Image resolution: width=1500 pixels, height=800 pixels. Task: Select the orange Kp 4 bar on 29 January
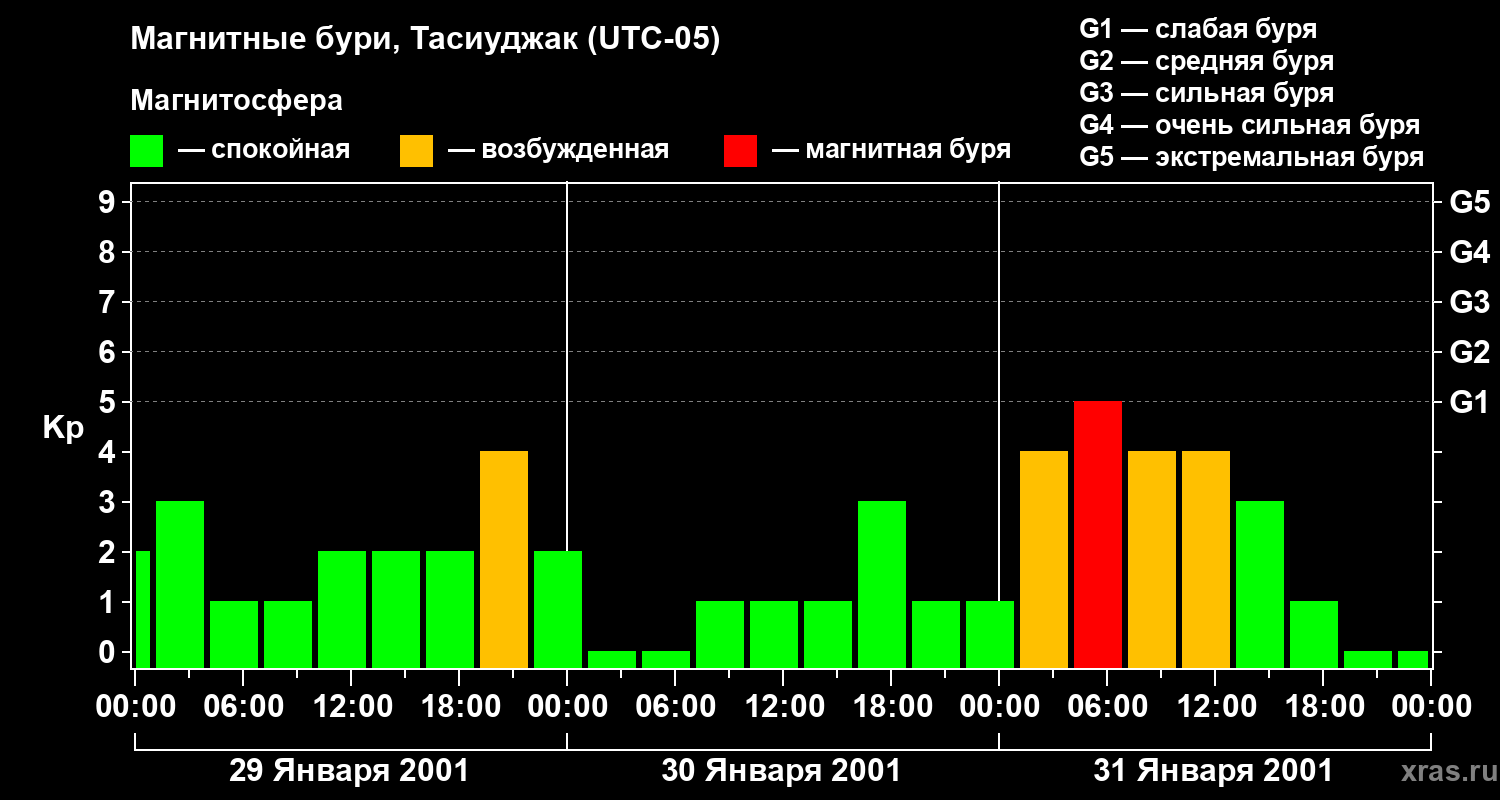coord(504,559)
